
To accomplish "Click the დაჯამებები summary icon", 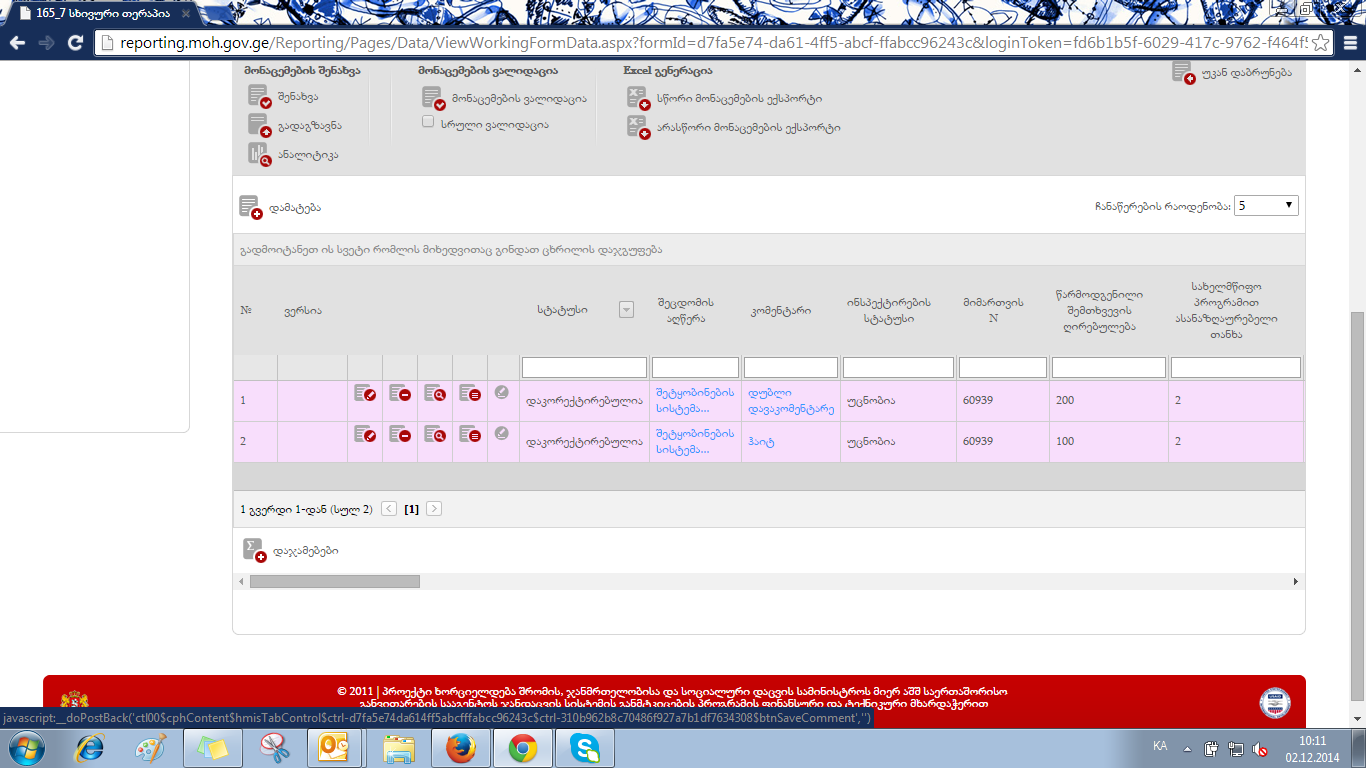I will pos(254,550).
